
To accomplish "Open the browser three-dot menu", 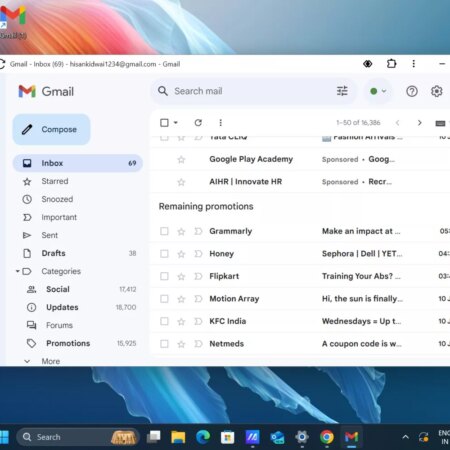I will click(414, 63).
